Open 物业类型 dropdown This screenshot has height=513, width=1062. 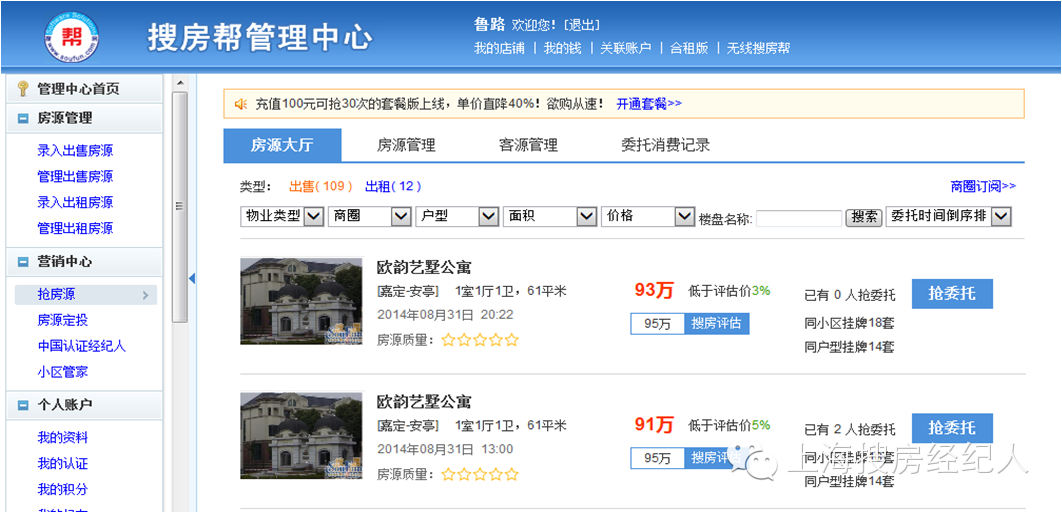281,216
